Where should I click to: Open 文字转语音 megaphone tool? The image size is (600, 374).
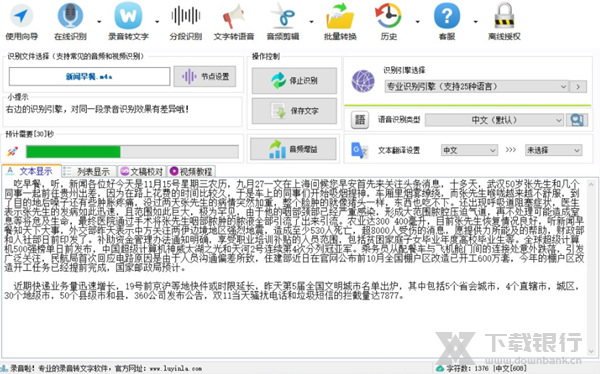tap(234, 21)
